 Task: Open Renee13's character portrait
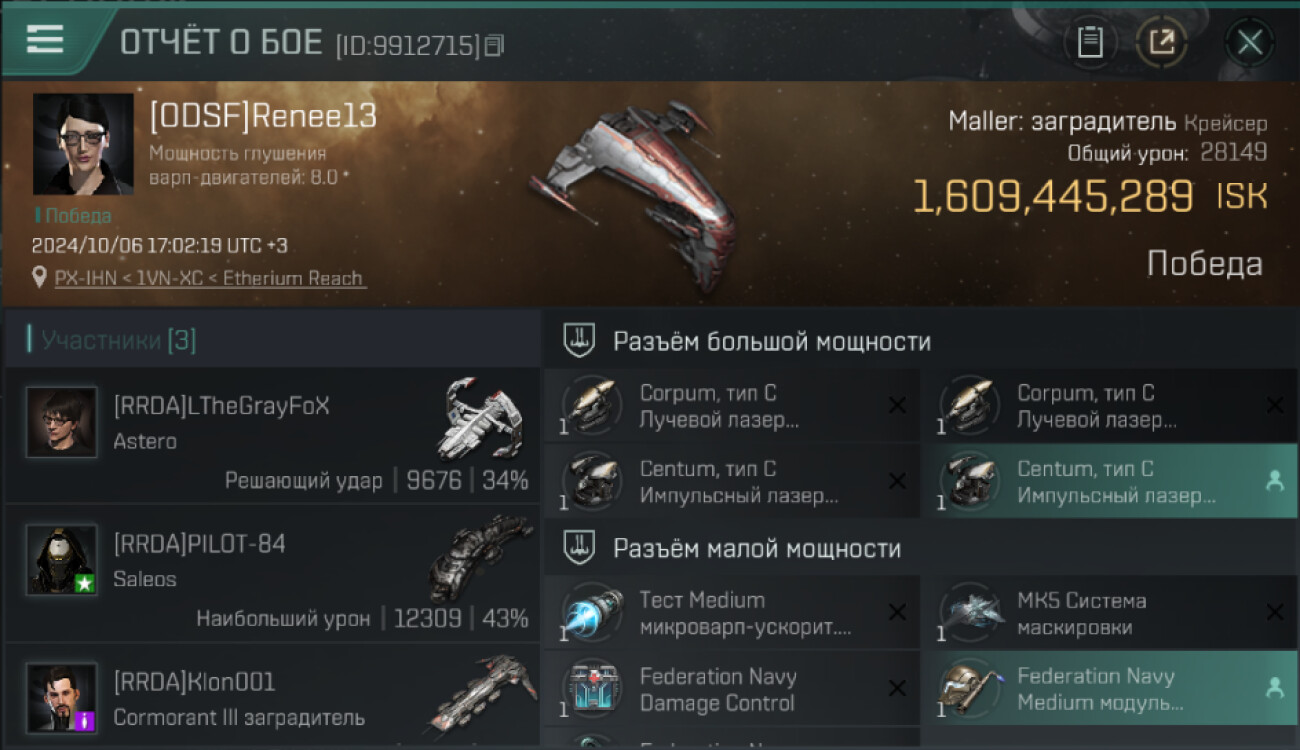coord(83,144)
